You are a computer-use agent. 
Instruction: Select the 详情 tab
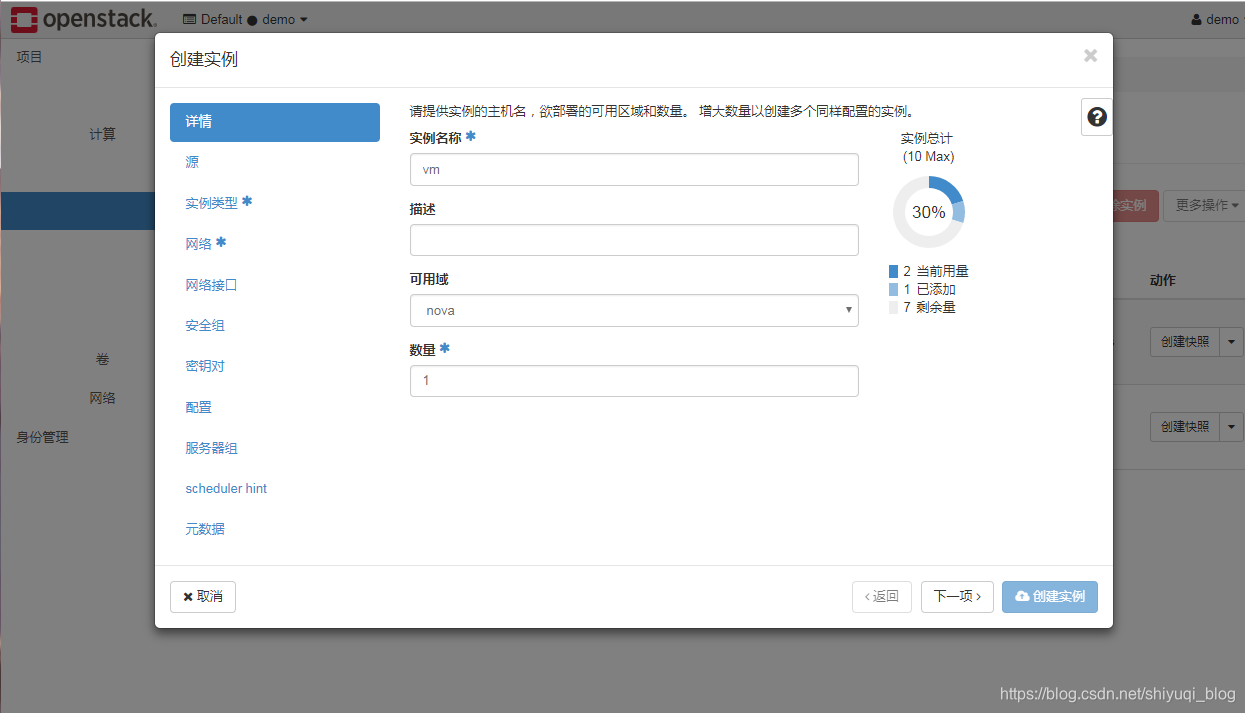click(275, 122)
